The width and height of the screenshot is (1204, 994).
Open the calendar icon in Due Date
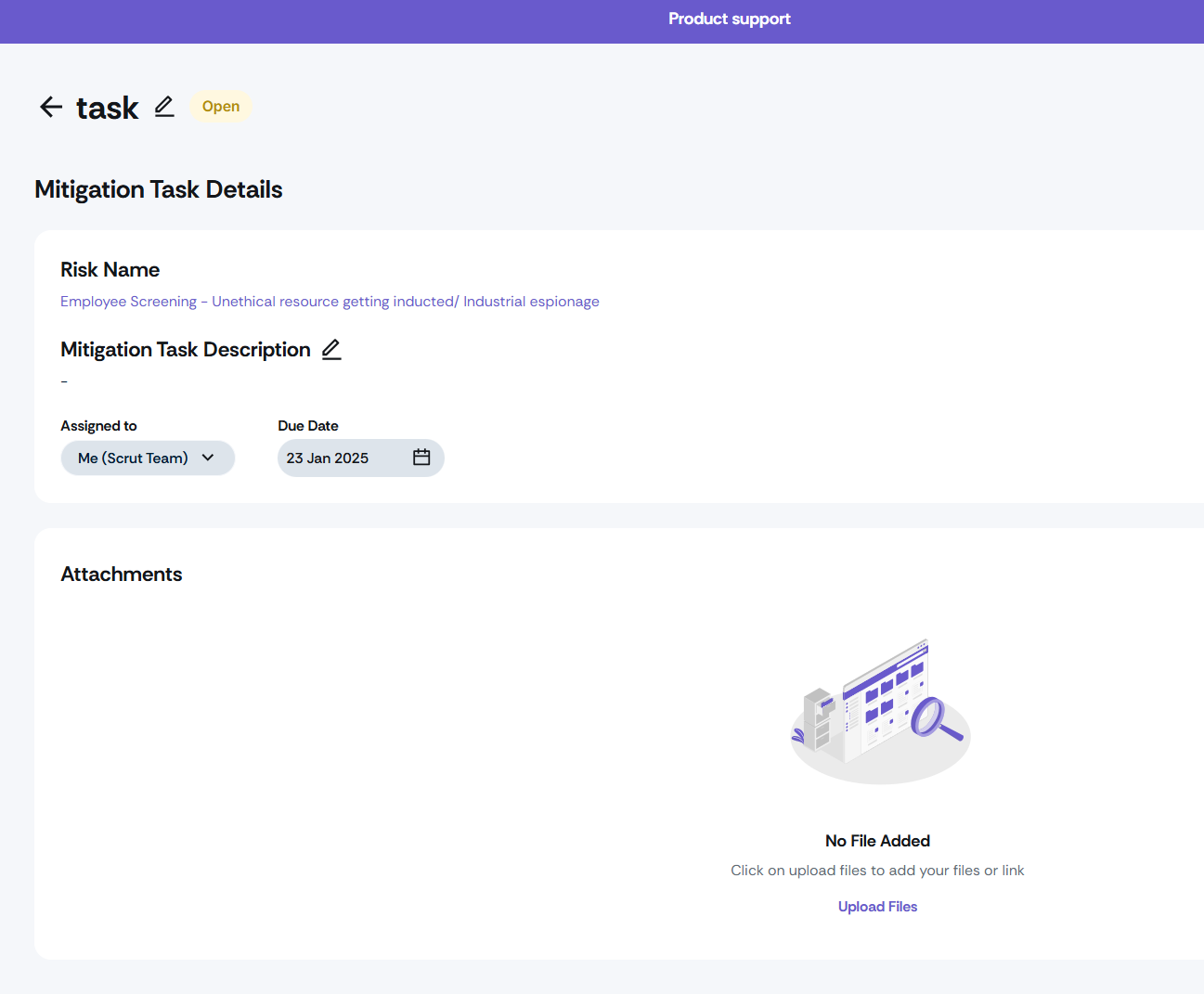(421, 458)
